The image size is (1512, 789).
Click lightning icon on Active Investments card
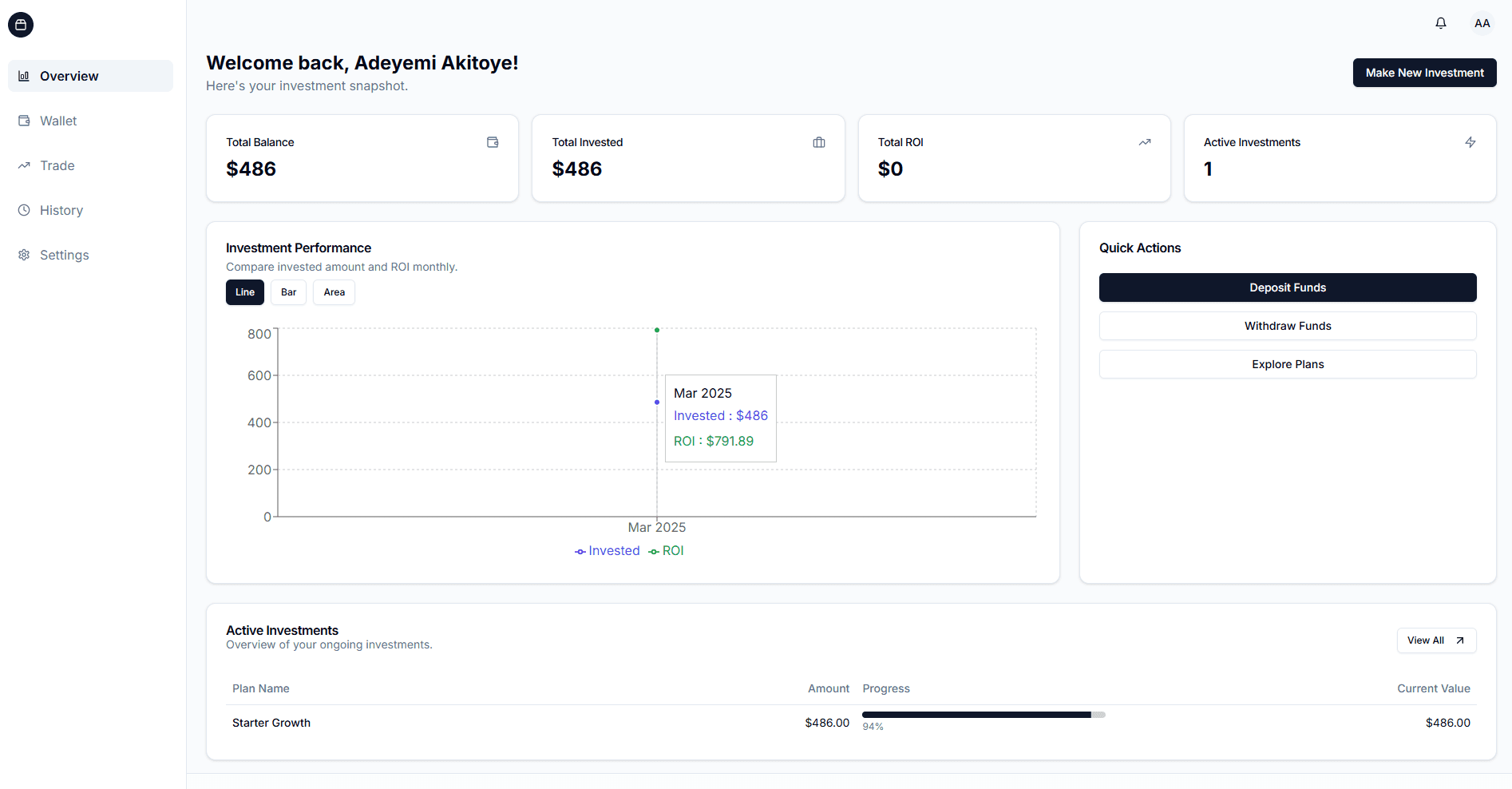point(1470,142)
